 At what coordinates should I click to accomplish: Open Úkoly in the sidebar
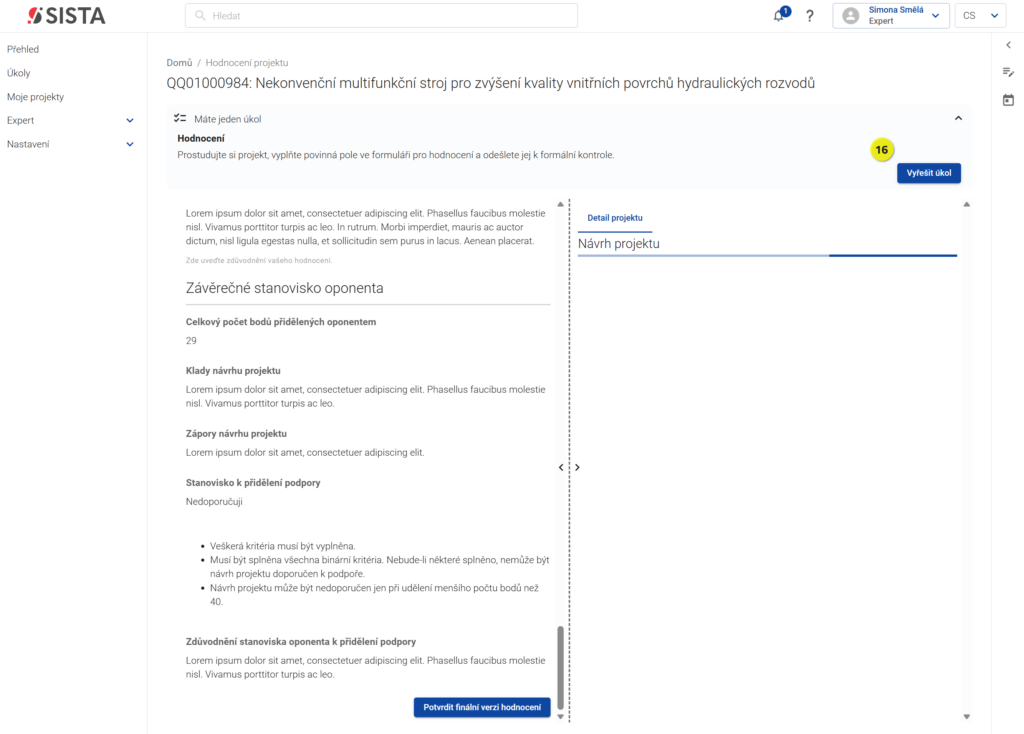click(18, 73)
